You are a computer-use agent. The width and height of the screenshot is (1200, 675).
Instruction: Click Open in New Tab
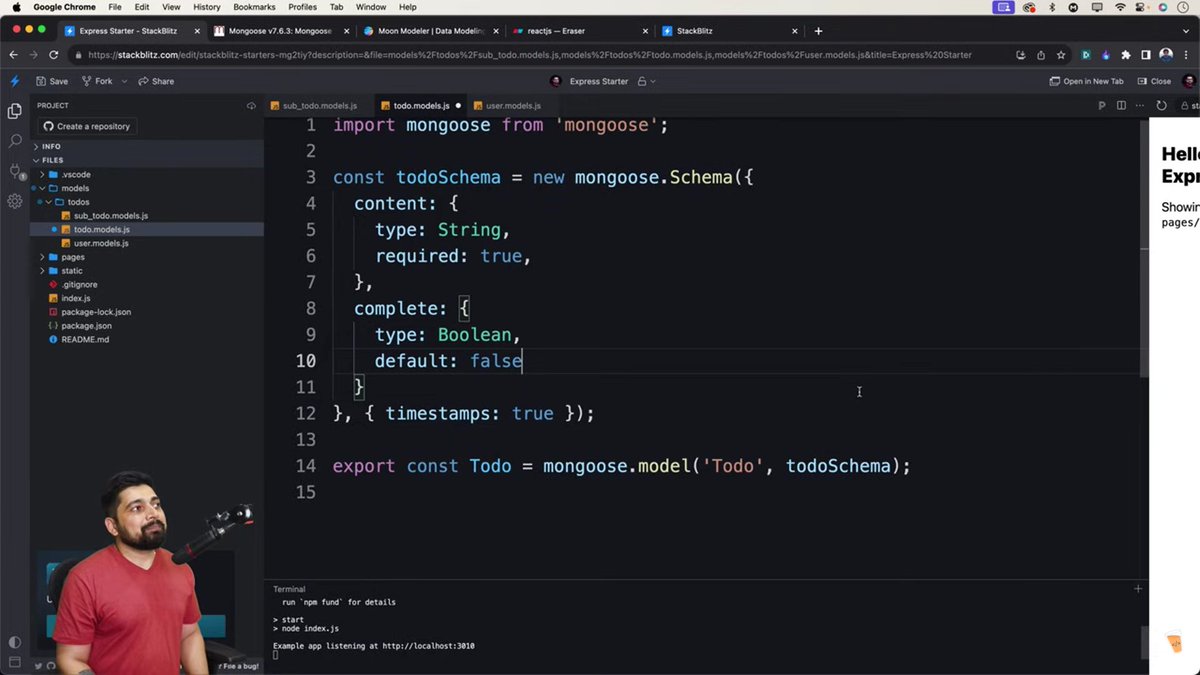[1086, 81]
